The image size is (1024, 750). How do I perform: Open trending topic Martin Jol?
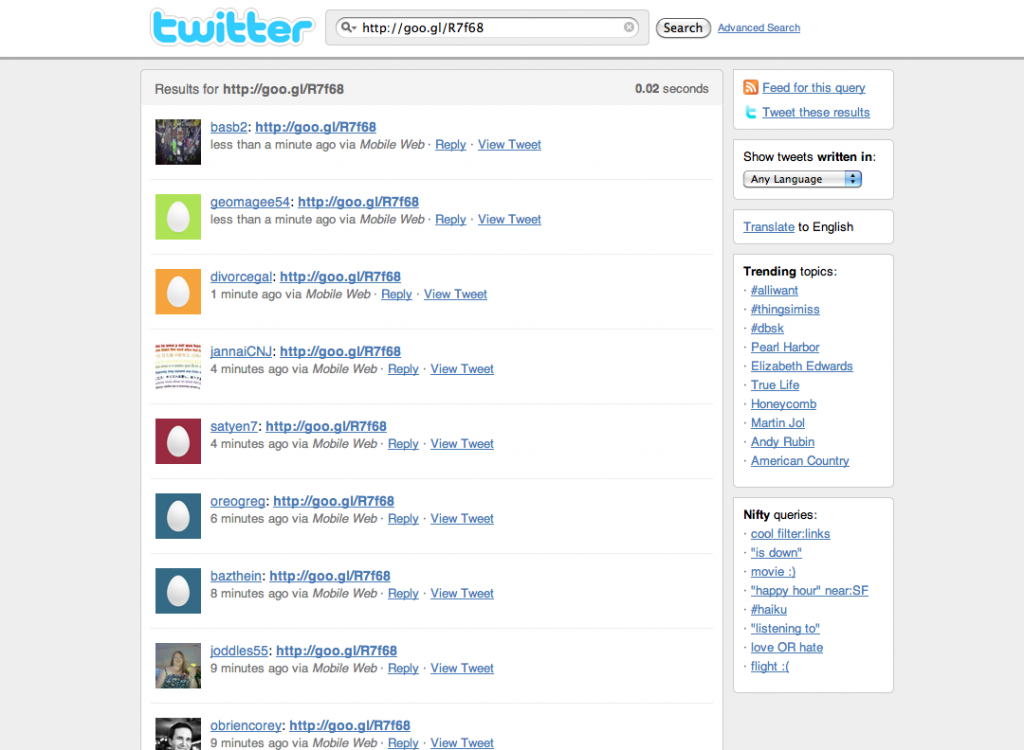(778, 423)
